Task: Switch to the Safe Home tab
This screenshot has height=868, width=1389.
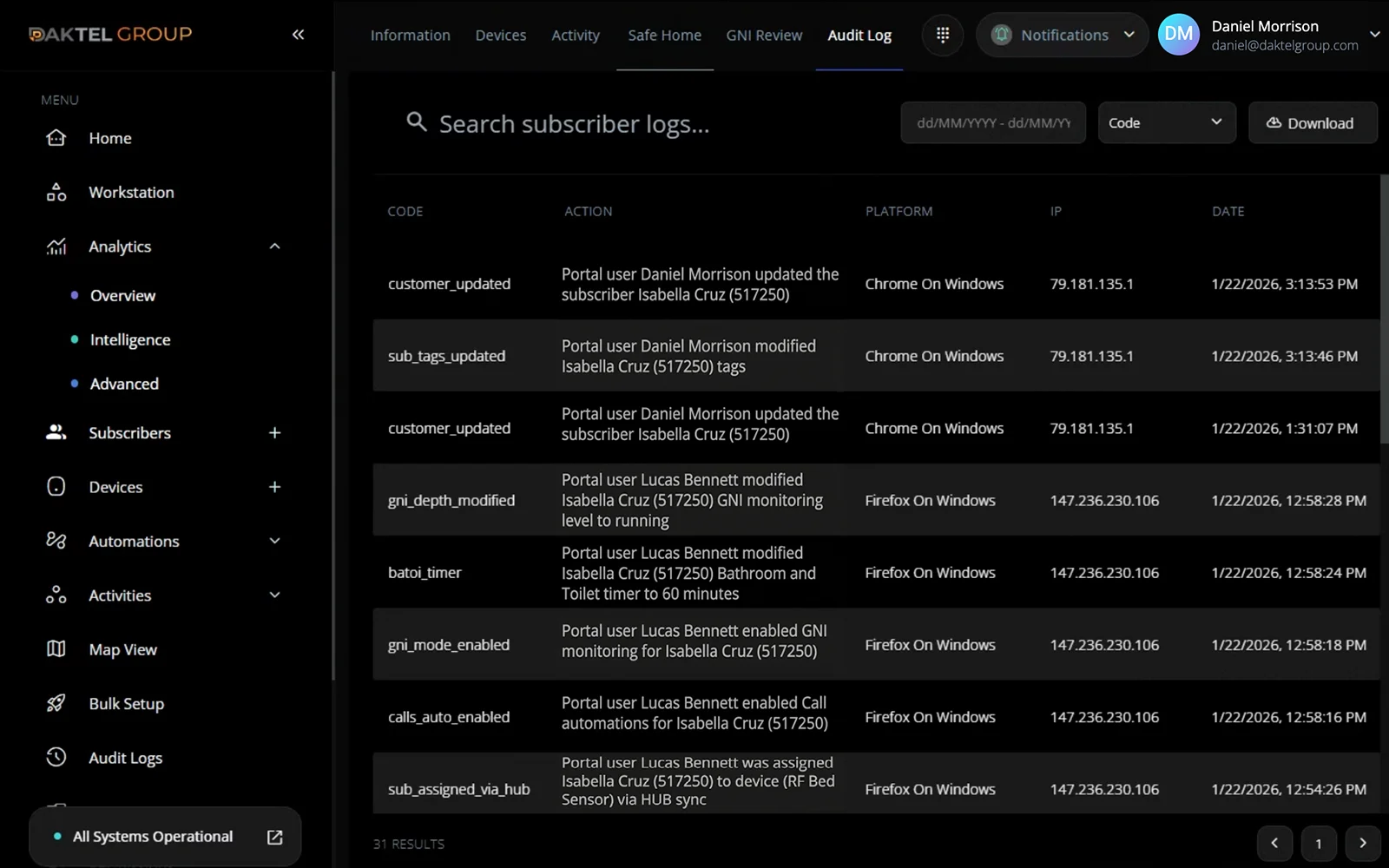Action: (x=665, y=36)
